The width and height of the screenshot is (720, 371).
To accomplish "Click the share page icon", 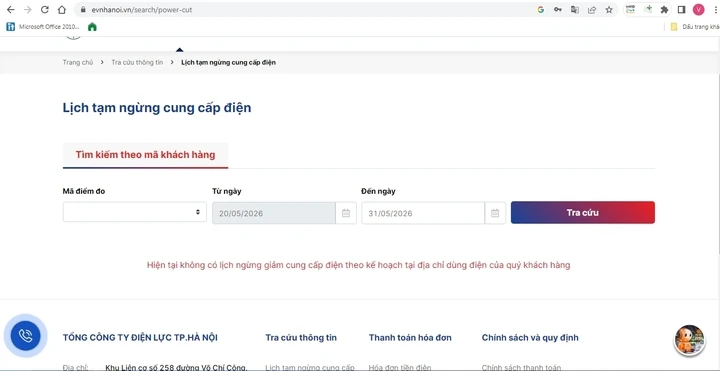I will click(592, 10).
